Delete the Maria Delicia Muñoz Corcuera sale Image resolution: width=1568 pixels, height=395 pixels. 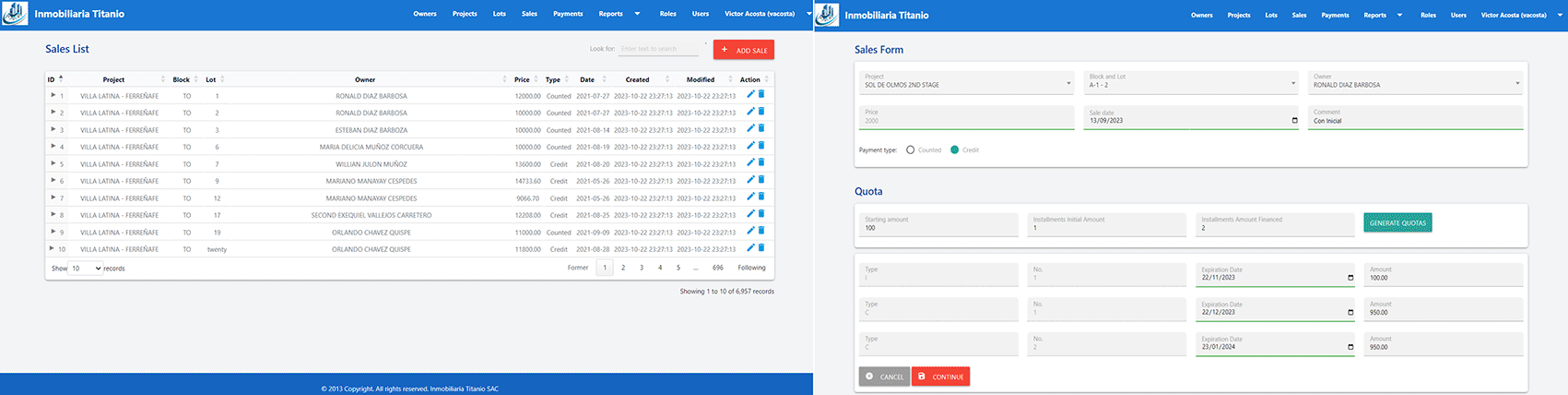[x=761, y=146]
